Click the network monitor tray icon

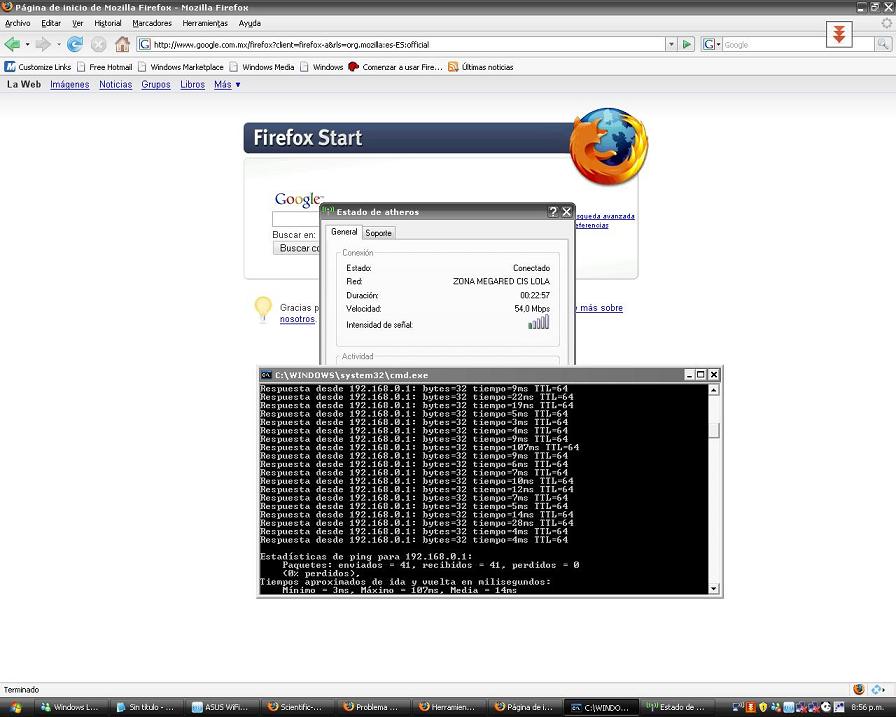pos(737,707)
